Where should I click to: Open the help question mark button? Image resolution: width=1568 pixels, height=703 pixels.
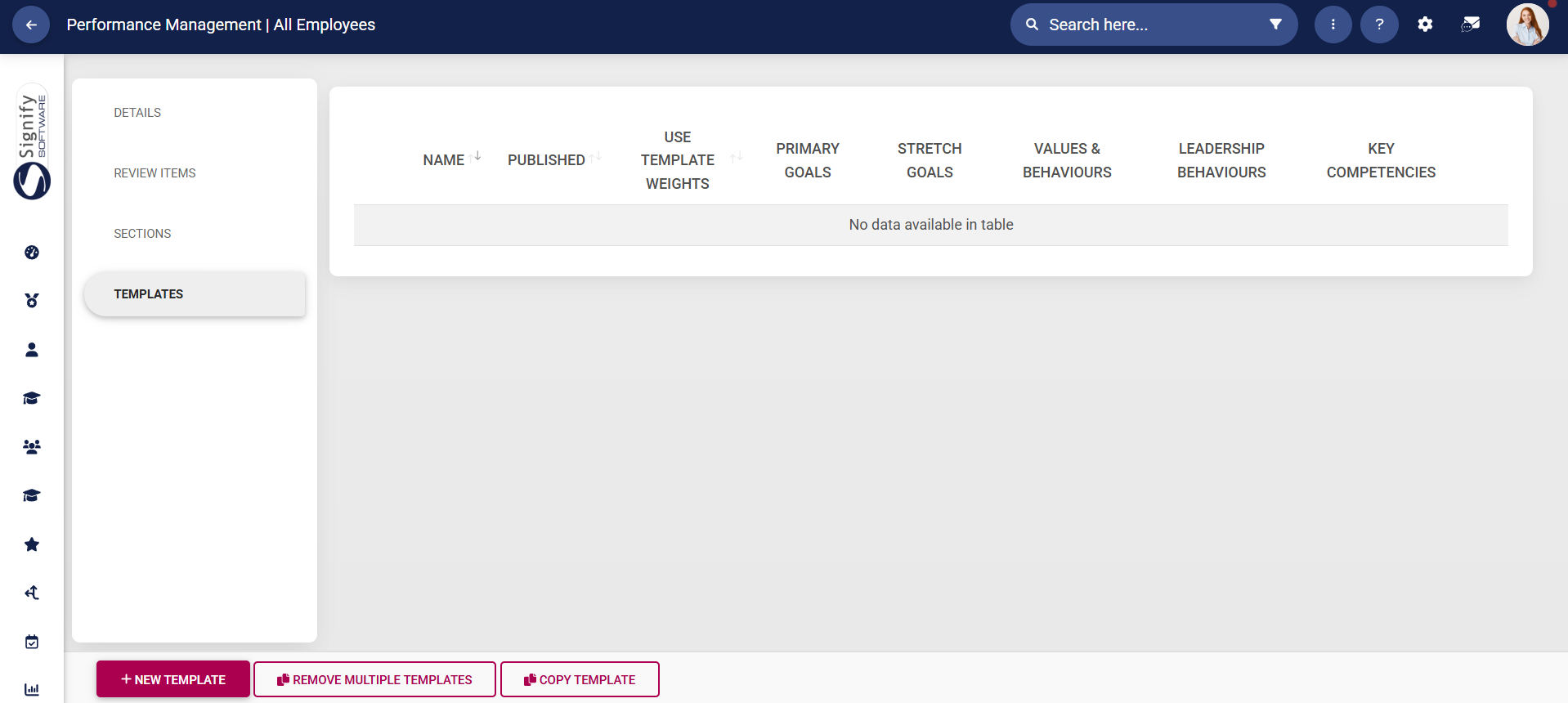[1379, 25]
